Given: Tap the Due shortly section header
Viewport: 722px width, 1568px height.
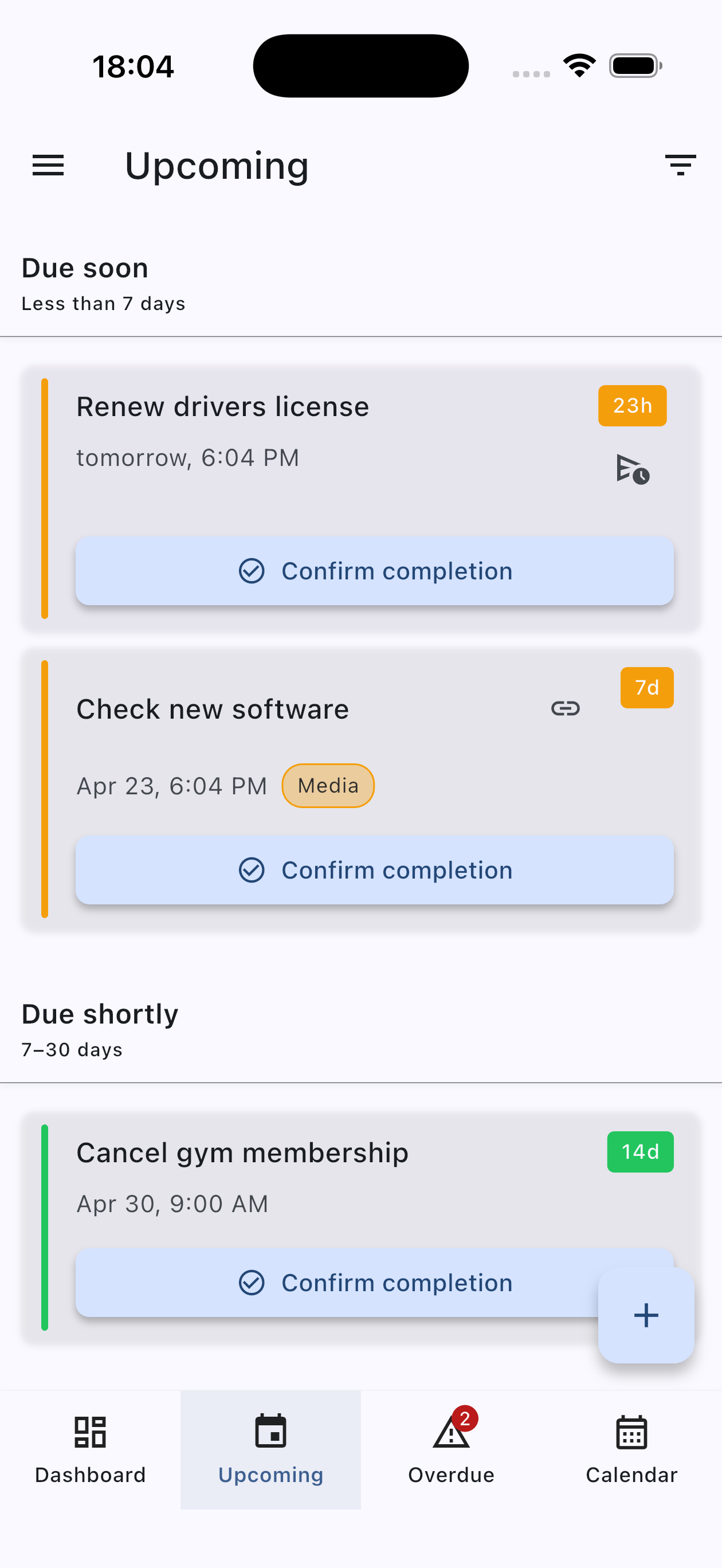Looking at the screenshot, I should (100, 1015).
